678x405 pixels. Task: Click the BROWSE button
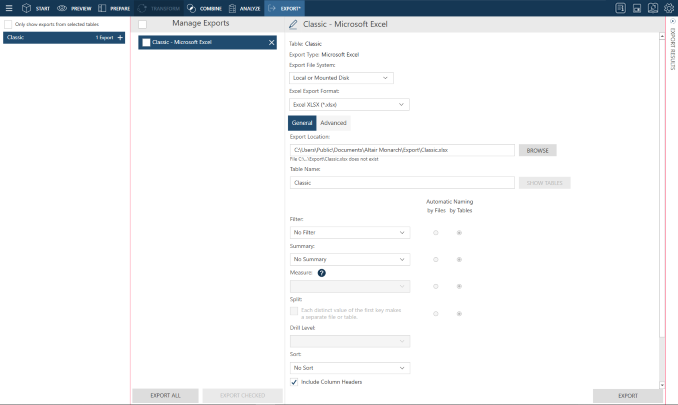[x=537, y=150]
